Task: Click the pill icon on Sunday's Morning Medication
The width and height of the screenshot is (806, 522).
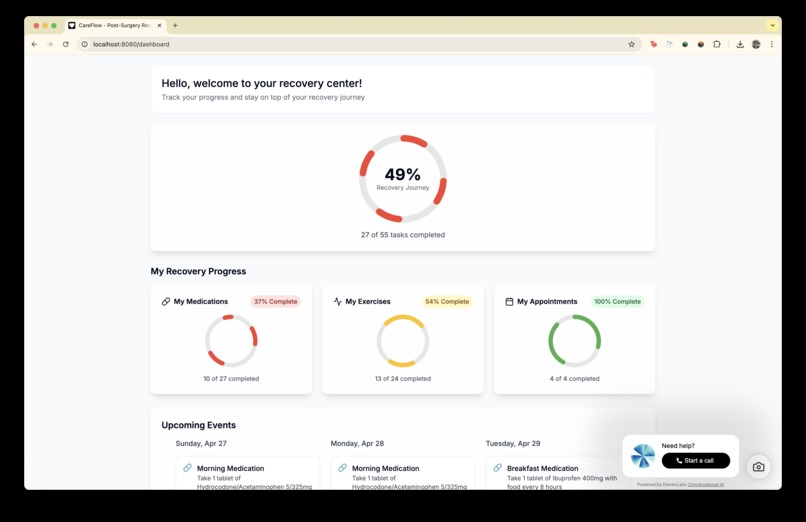Action: pos(188,468)
